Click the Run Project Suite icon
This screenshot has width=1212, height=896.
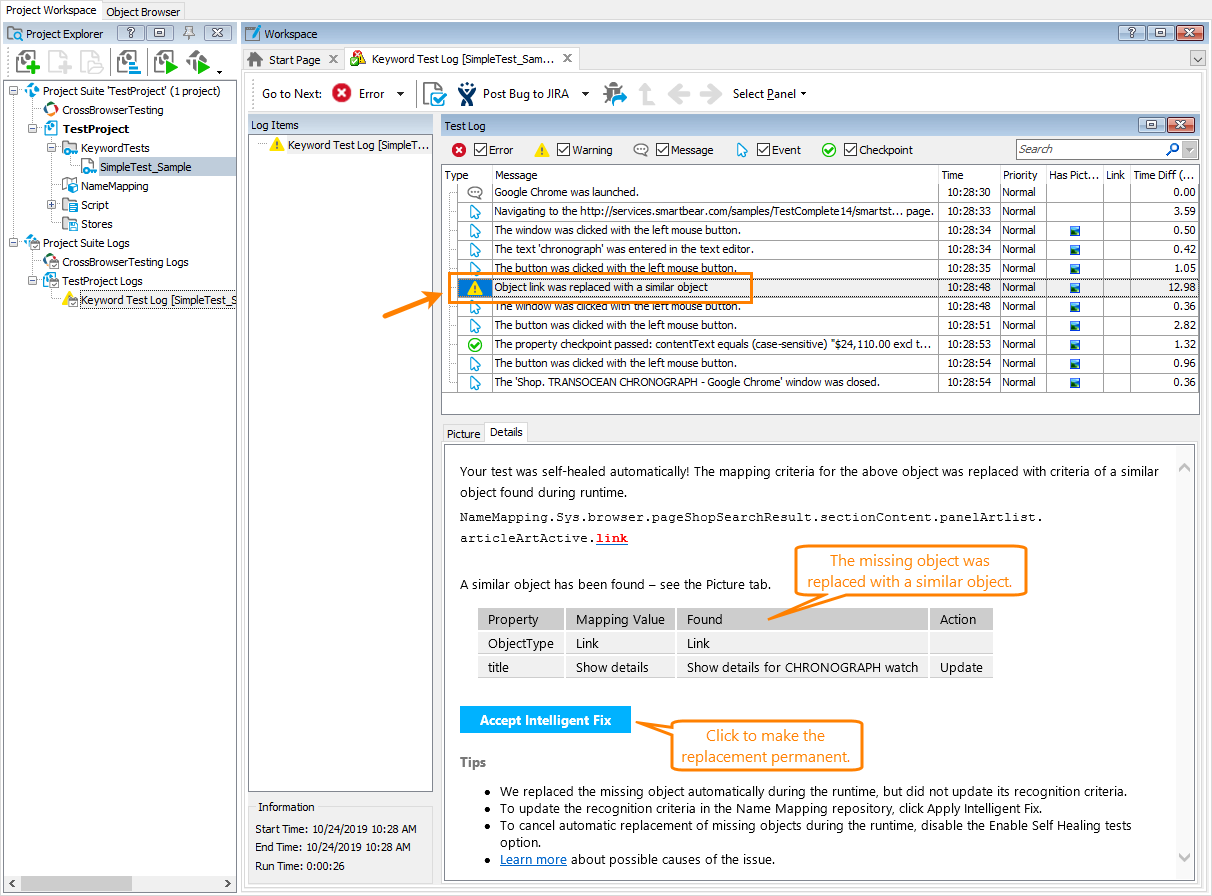tap(200, 62)
